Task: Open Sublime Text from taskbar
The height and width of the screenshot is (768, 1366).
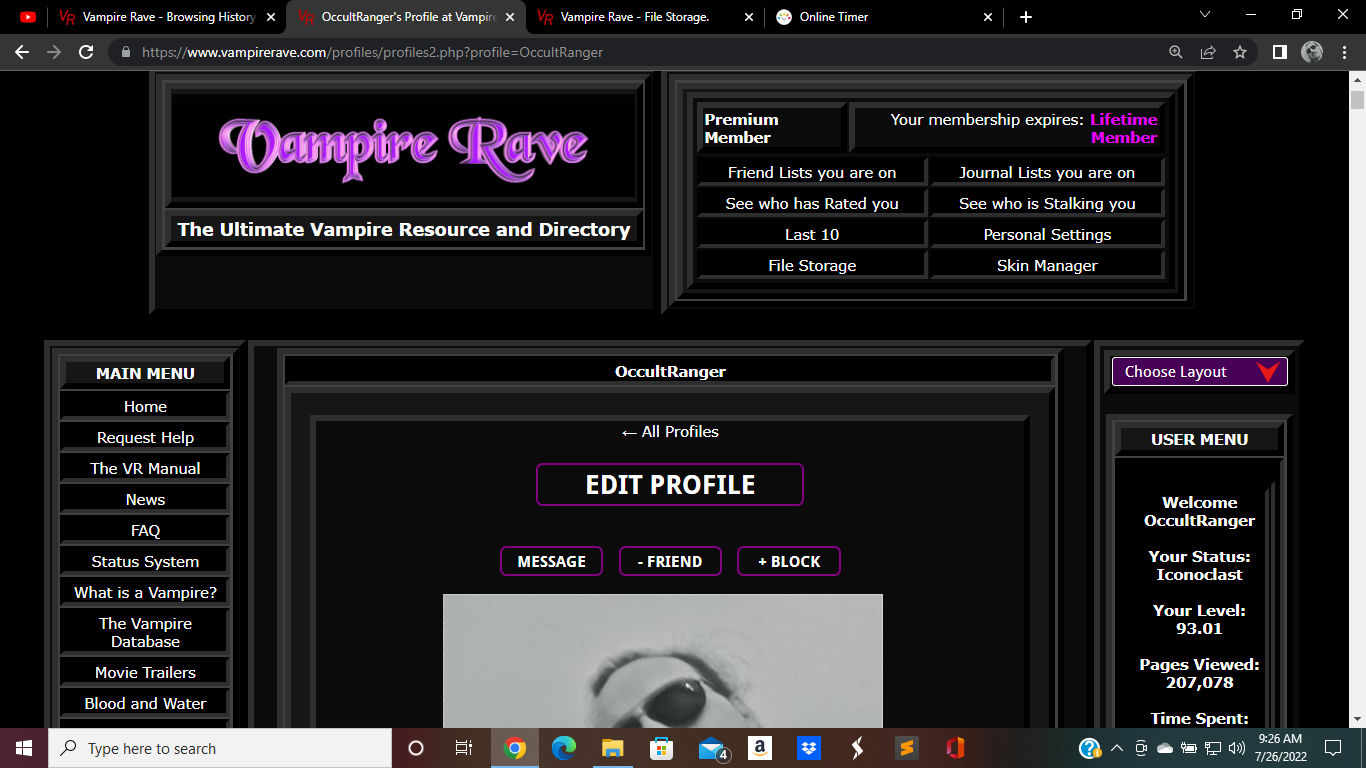Action: point(906,748)
